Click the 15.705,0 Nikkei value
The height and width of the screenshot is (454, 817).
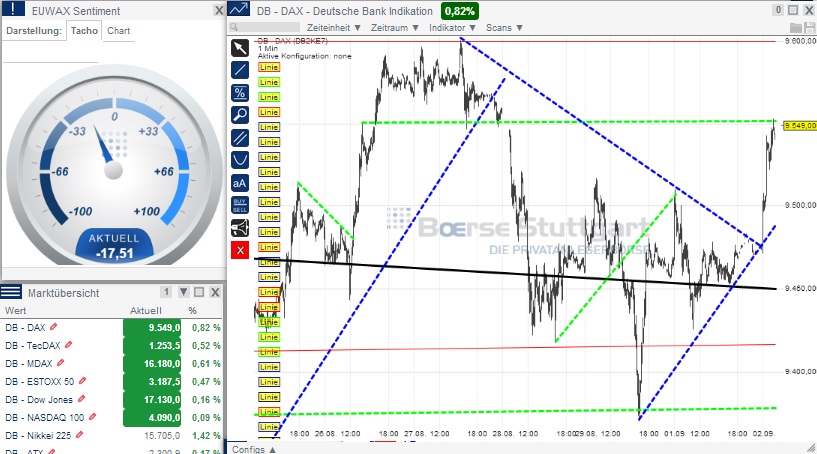tap(162, 435)
